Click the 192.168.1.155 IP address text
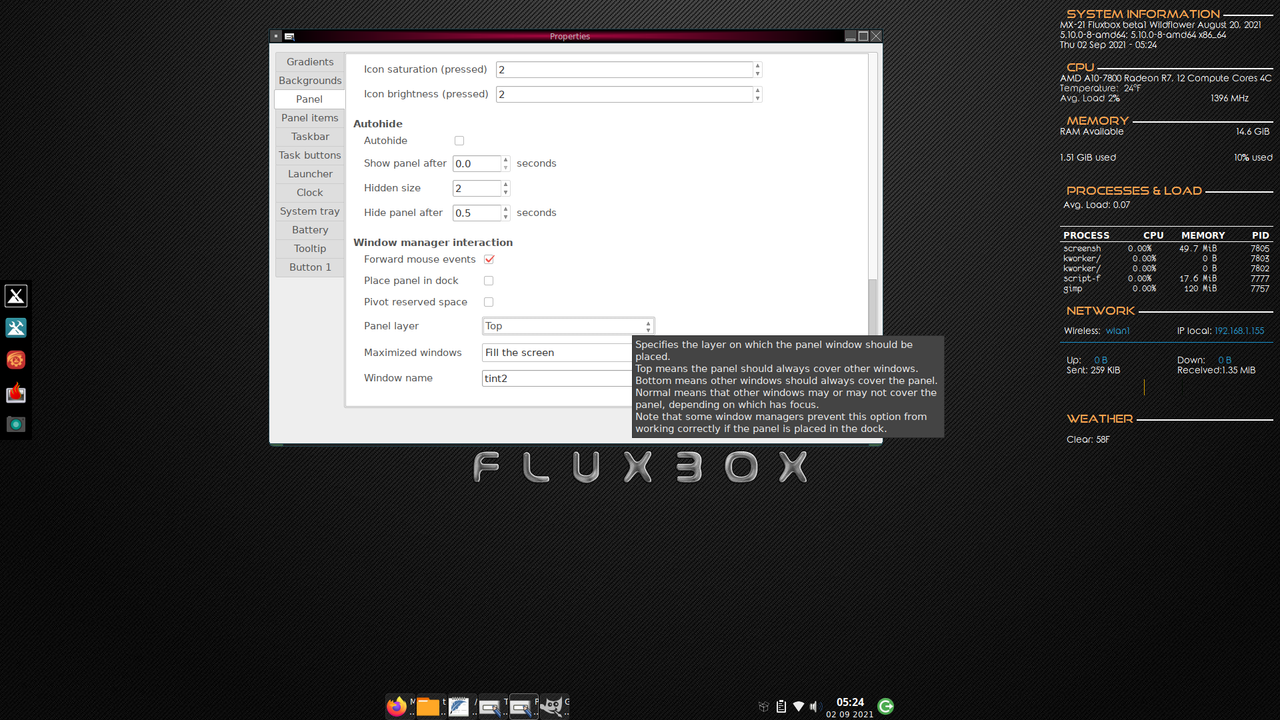The image size is (1280, 720). pyautogui.click(x=1239, y=331)
